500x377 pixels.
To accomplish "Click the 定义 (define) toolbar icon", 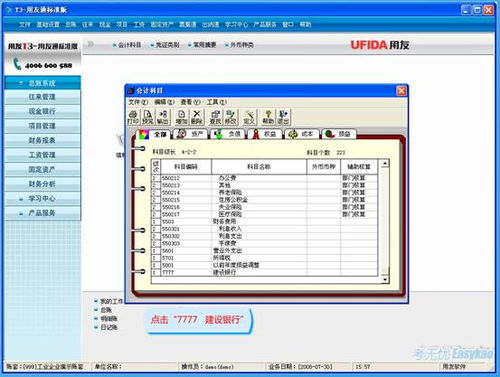I will [249, 117].
